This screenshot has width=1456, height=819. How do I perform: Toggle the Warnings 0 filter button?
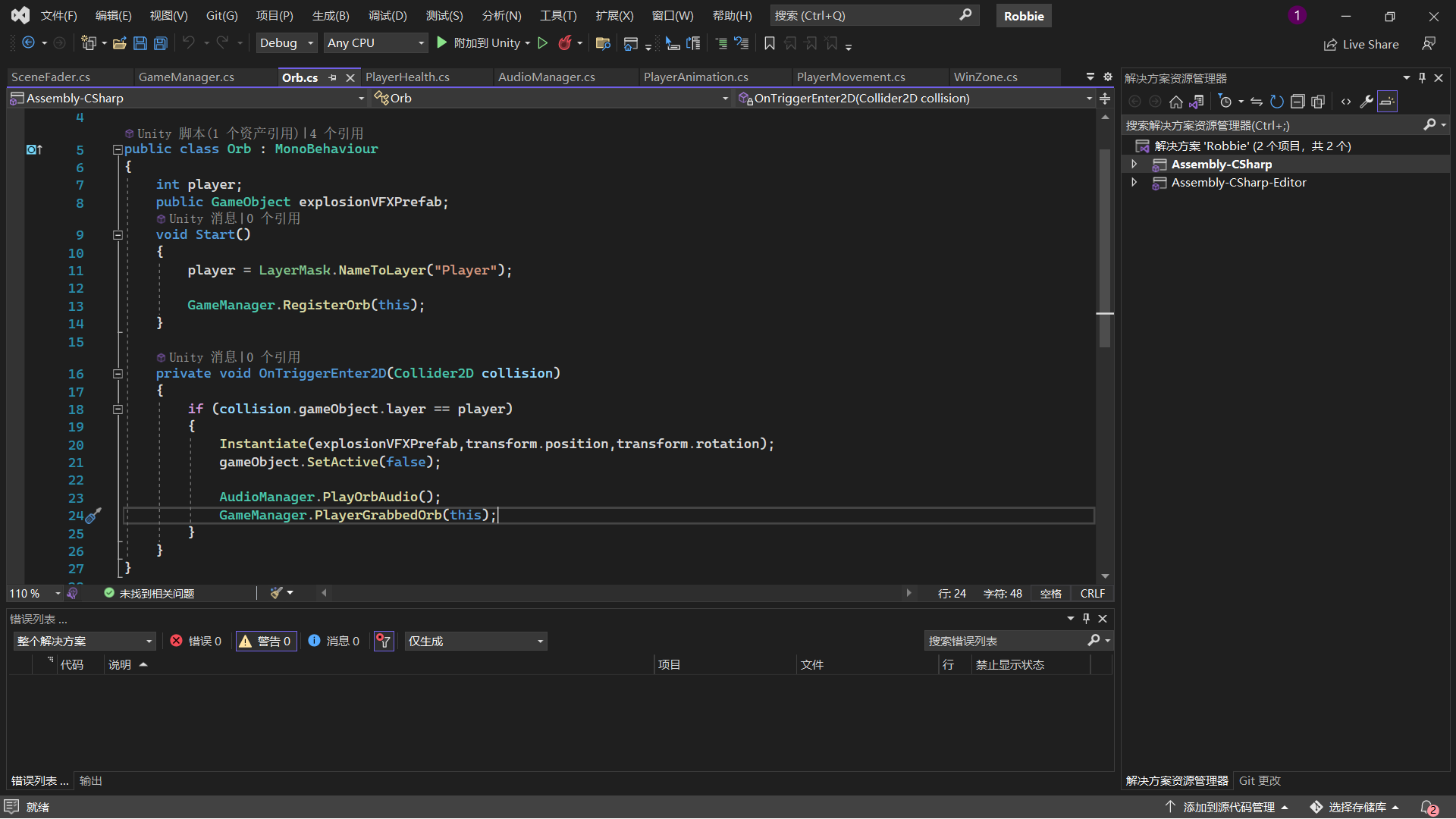(x=265, y=642)
